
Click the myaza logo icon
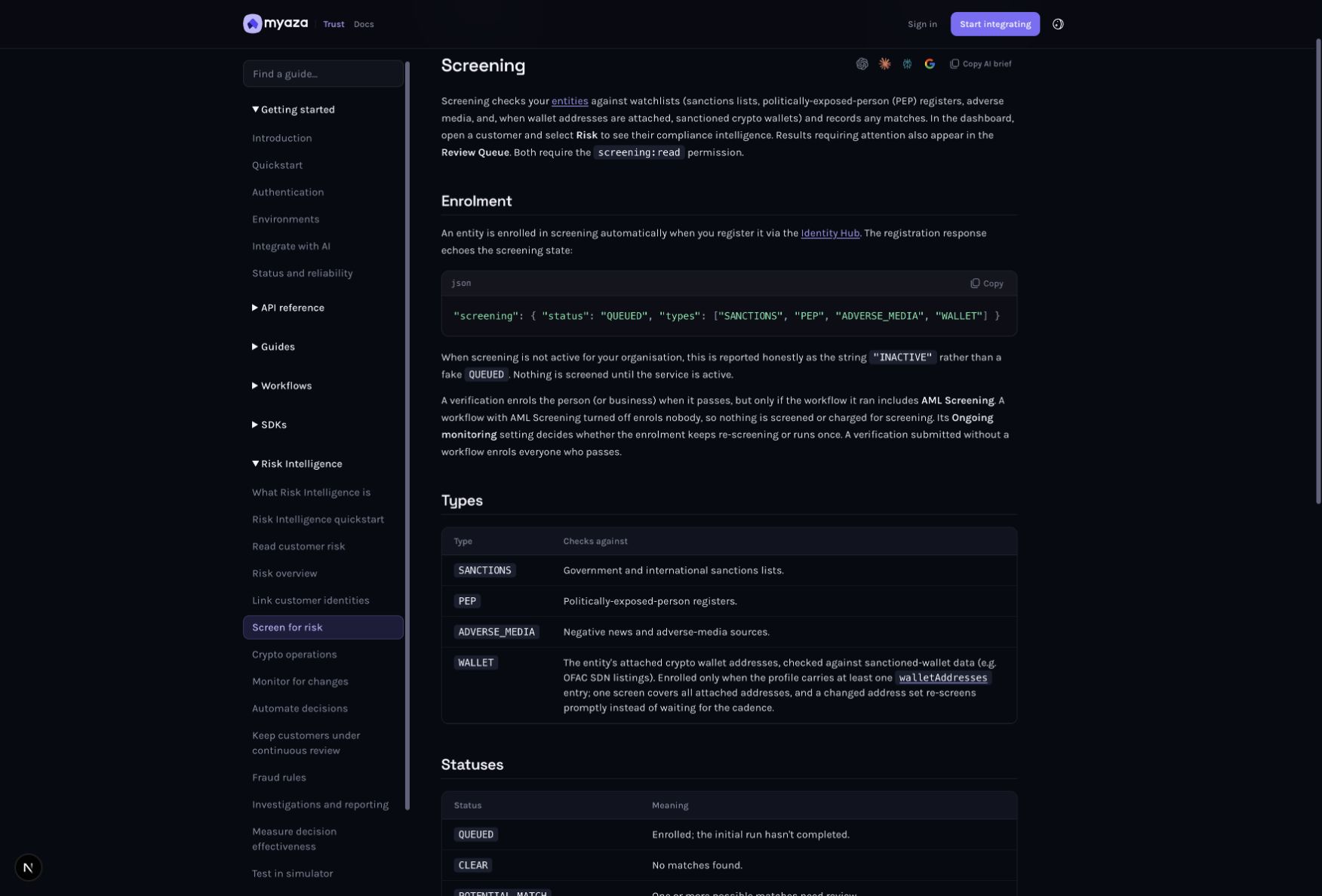coord(252,24)
